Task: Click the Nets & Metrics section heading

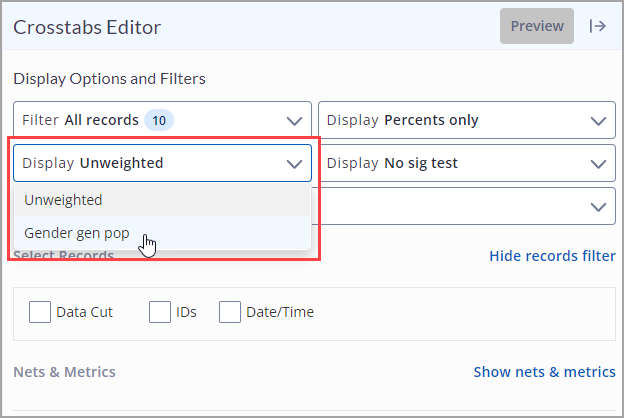Action: click(x=64, y=372)
